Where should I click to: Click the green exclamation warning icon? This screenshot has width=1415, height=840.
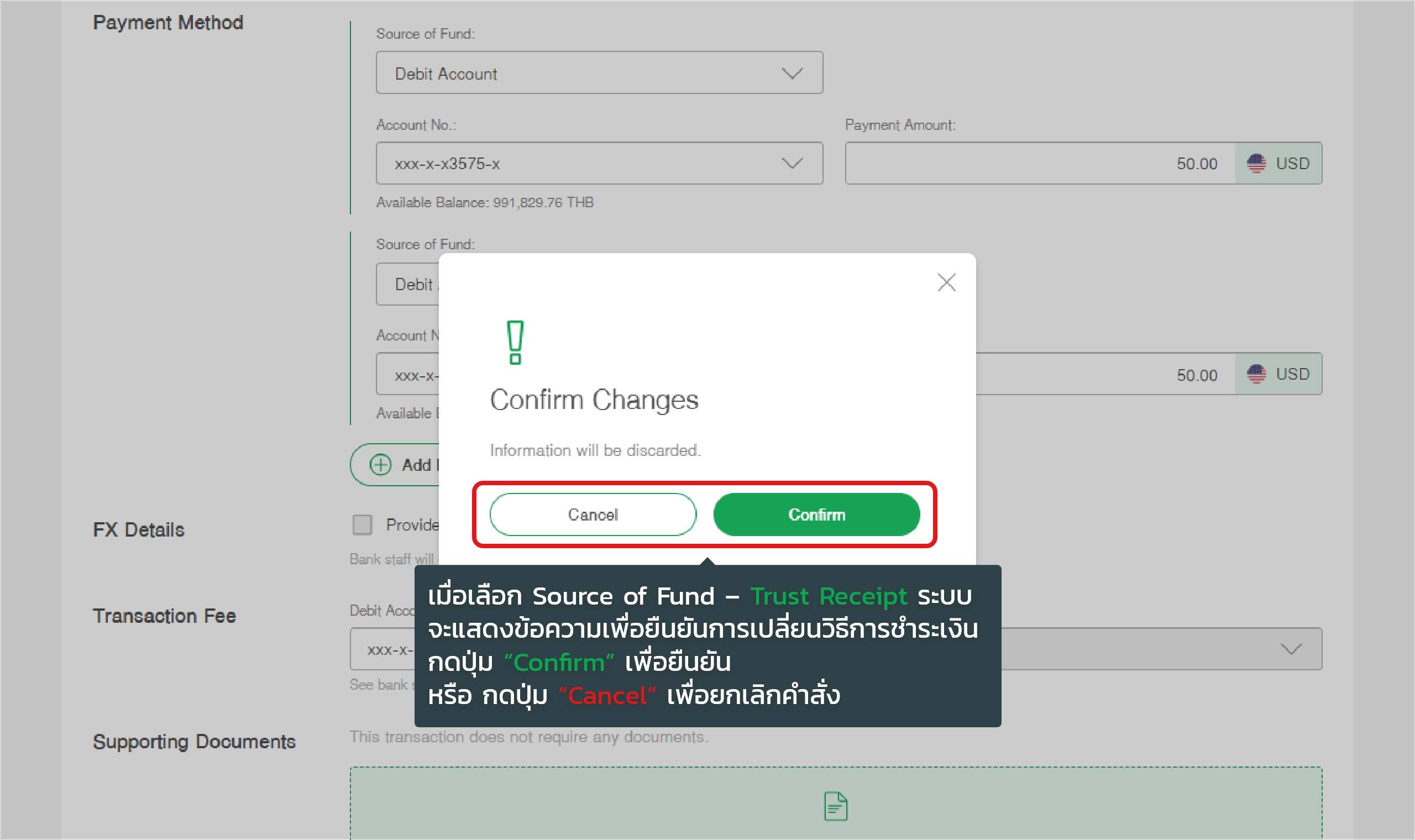[515, 343]
